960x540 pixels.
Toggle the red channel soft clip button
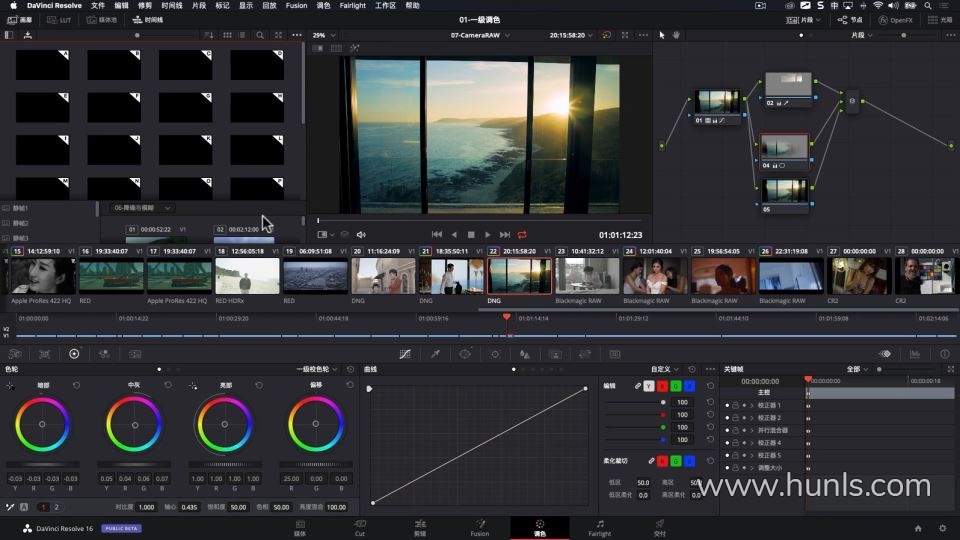[662, 461]
